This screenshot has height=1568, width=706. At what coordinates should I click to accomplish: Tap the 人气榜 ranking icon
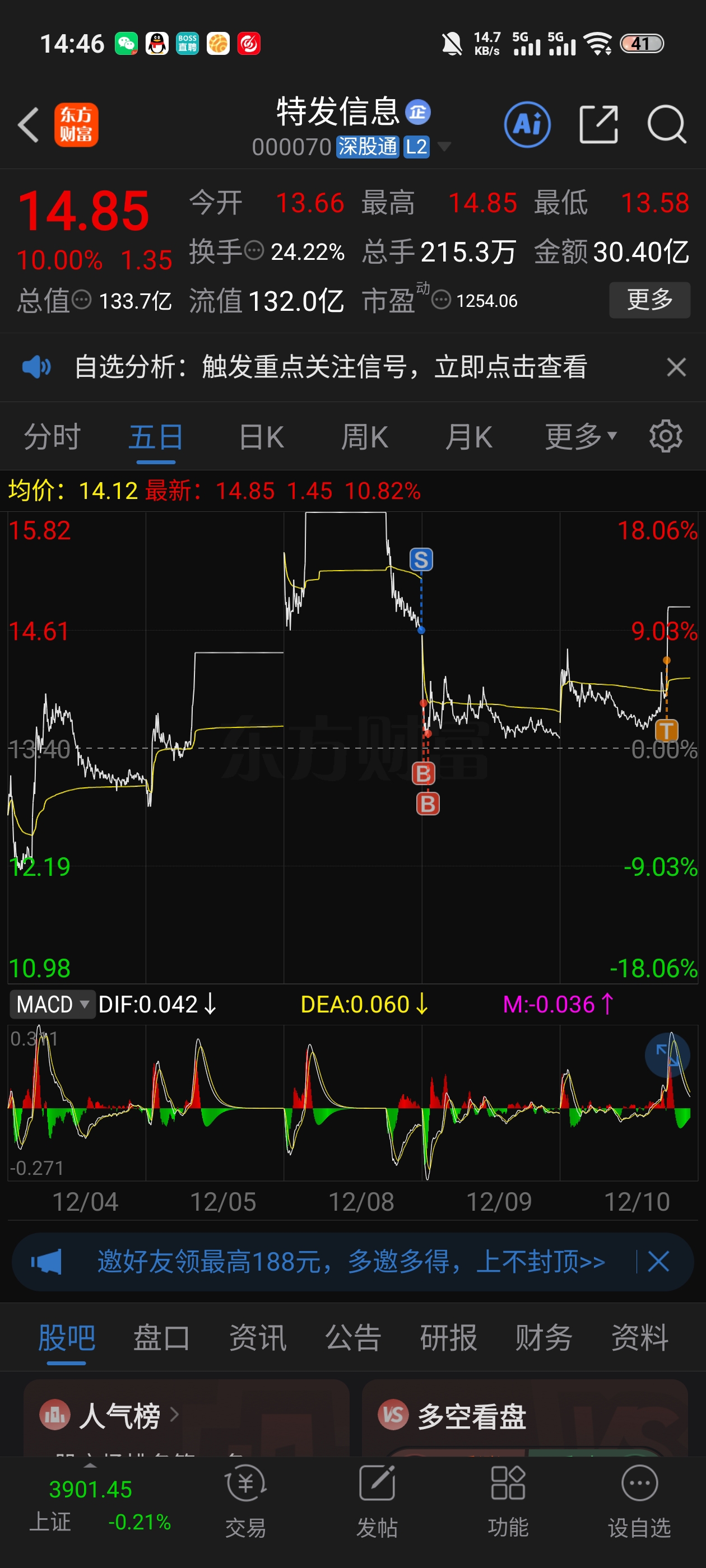[x=55, y=1415]
